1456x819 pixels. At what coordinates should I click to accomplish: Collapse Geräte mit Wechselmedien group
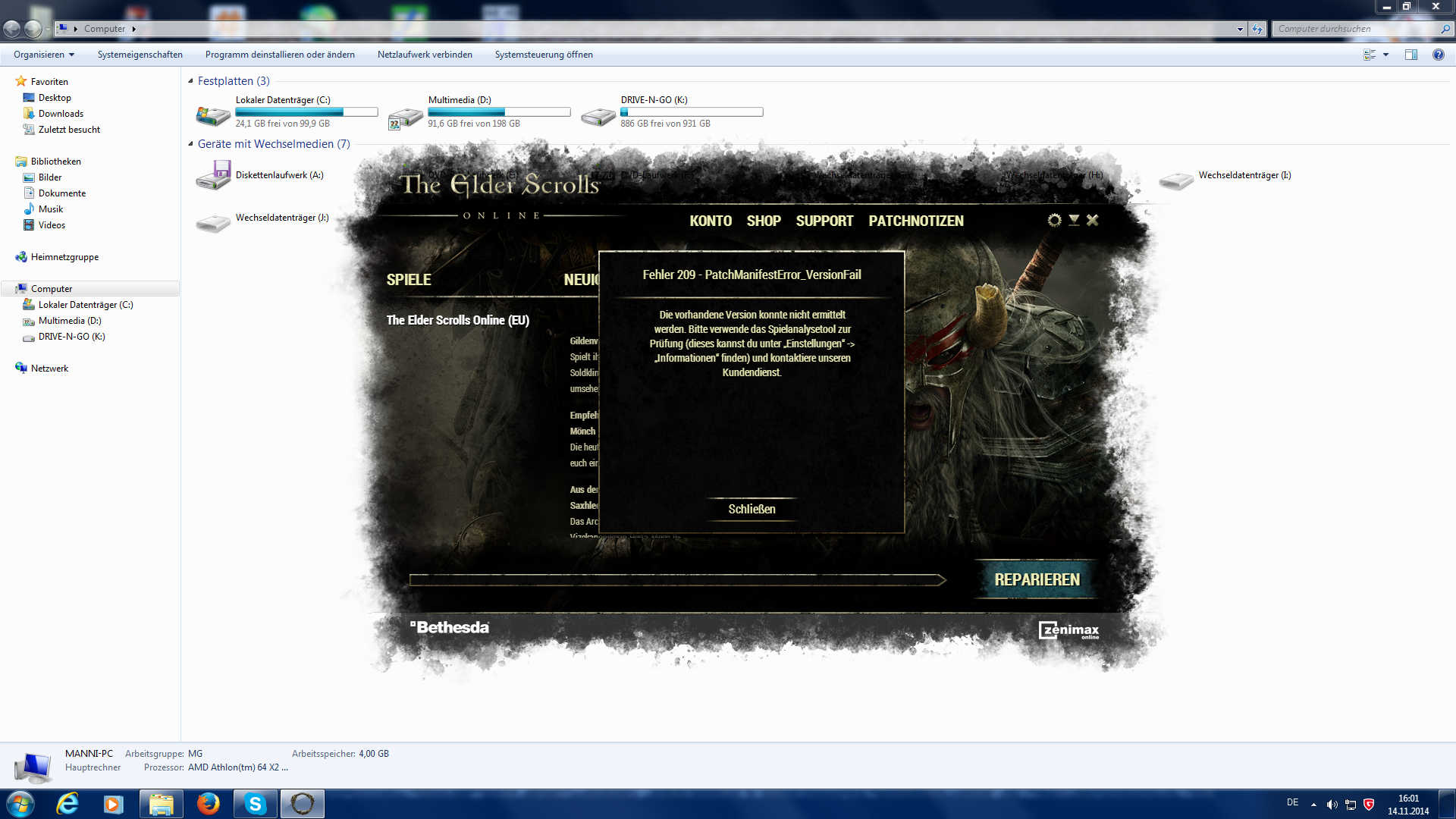(191, 144)
